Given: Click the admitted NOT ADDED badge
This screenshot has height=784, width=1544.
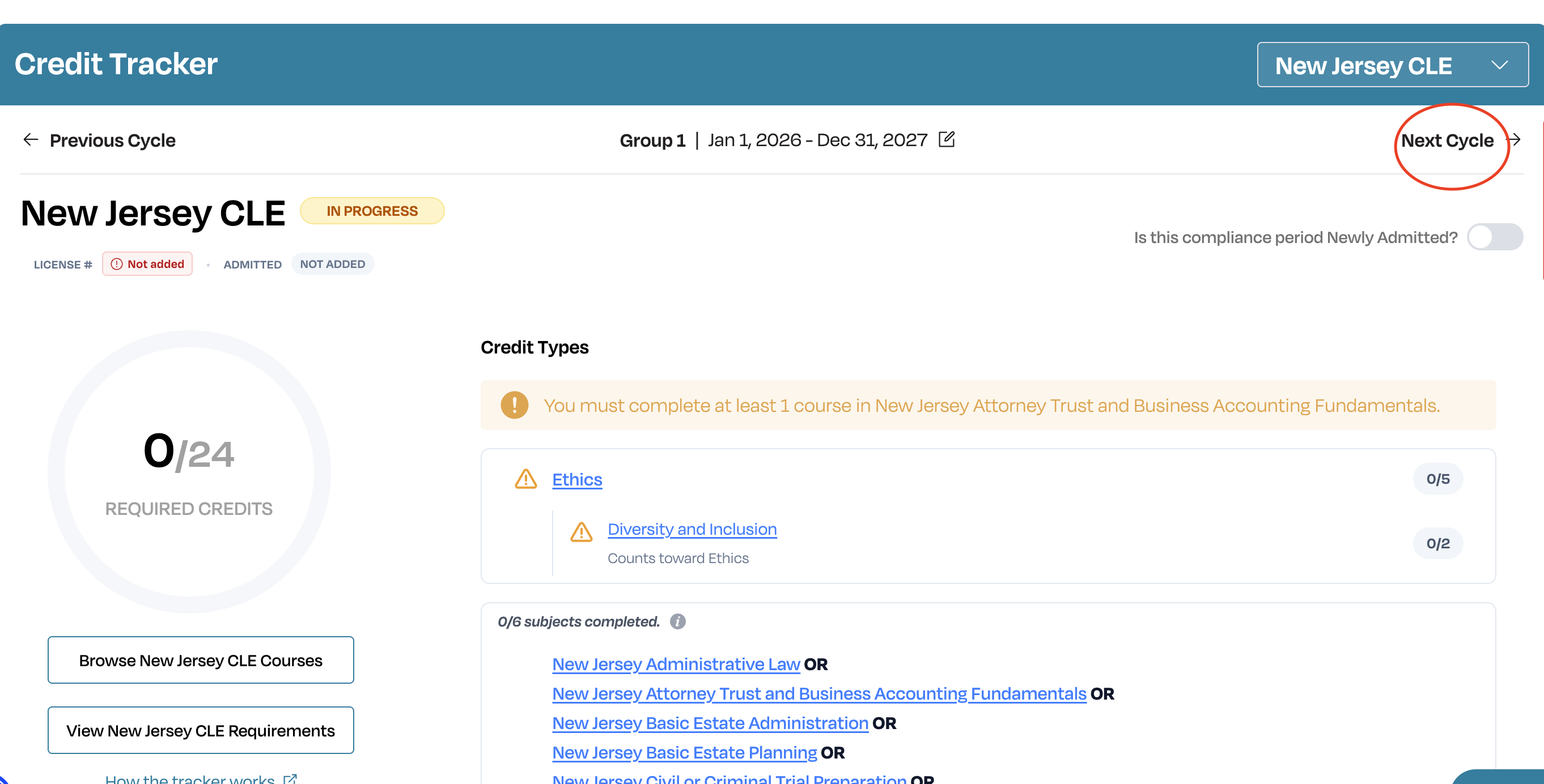Looking at the screenshot, I should click(x=333, y=264).
